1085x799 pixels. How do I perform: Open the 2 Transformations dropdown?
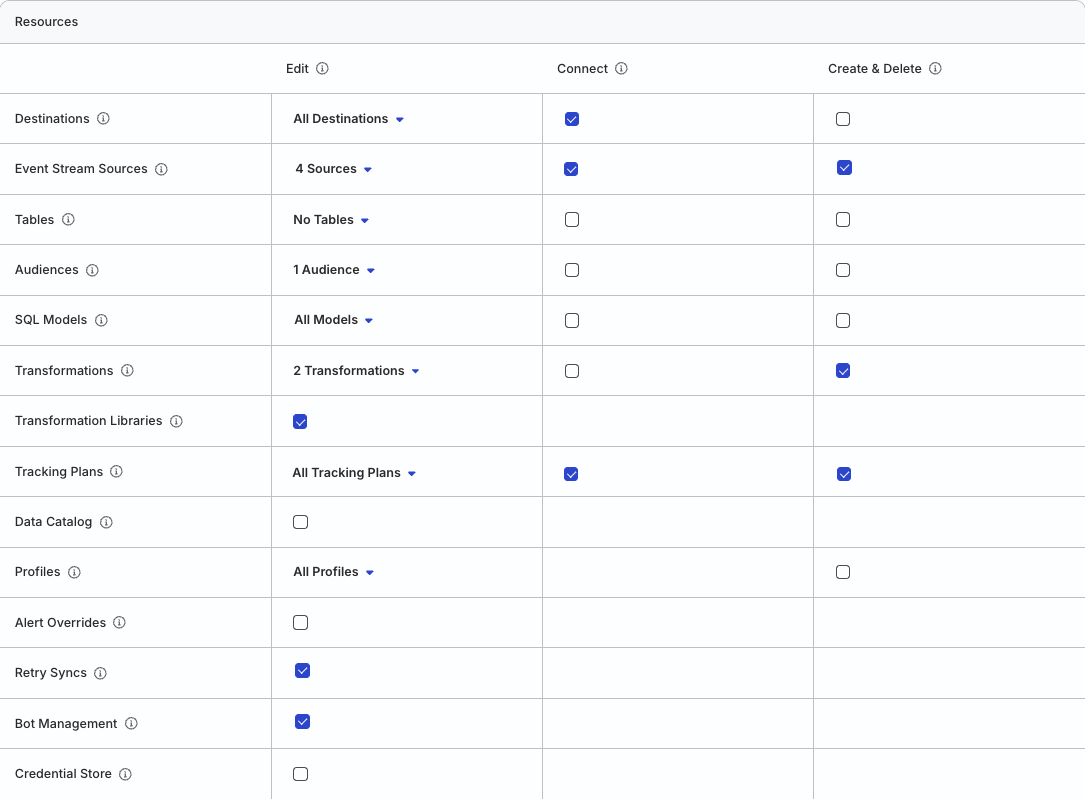356,371
